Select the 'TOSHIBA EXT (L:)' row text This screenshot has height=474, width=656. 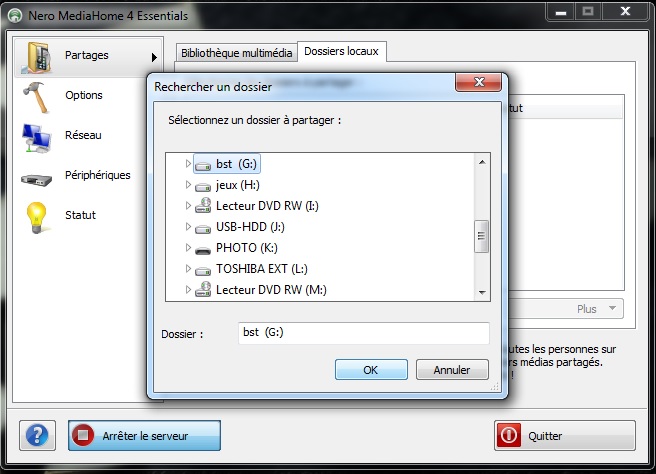click(x=262, y=269)
